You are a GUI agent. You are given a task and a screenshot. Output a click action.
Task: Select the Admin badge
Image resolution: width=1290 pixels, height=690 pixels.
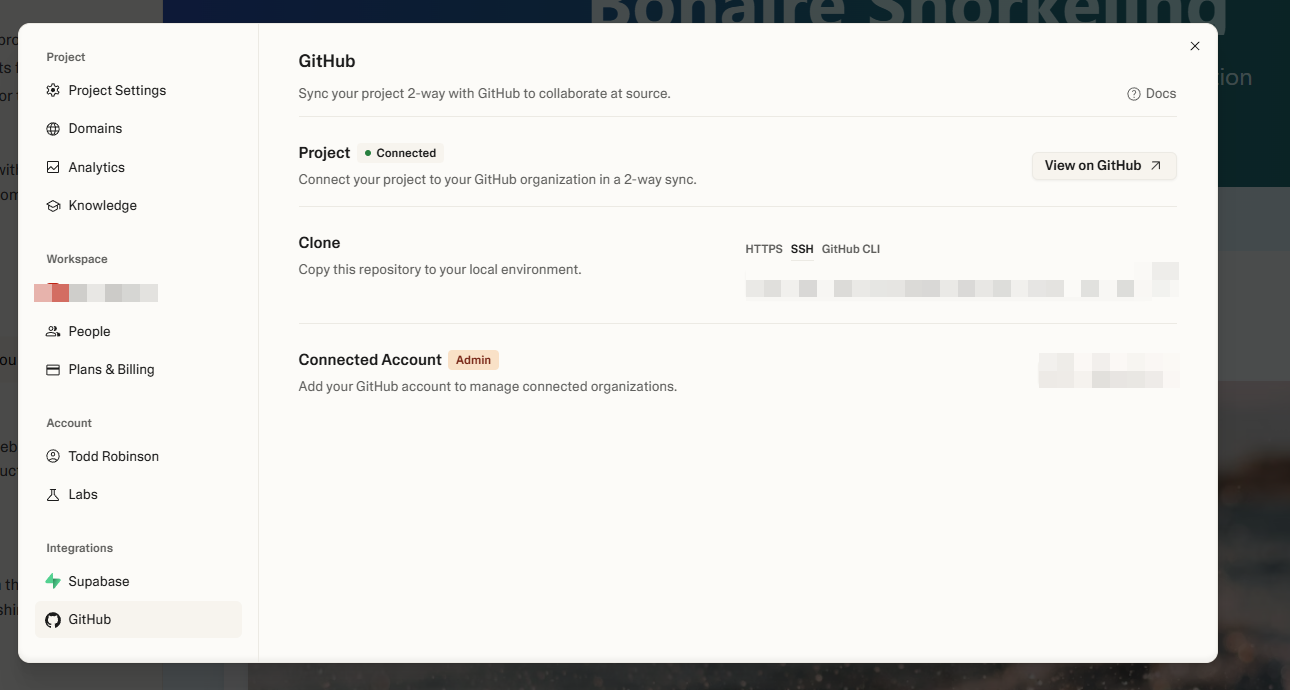tap(473, 360)
